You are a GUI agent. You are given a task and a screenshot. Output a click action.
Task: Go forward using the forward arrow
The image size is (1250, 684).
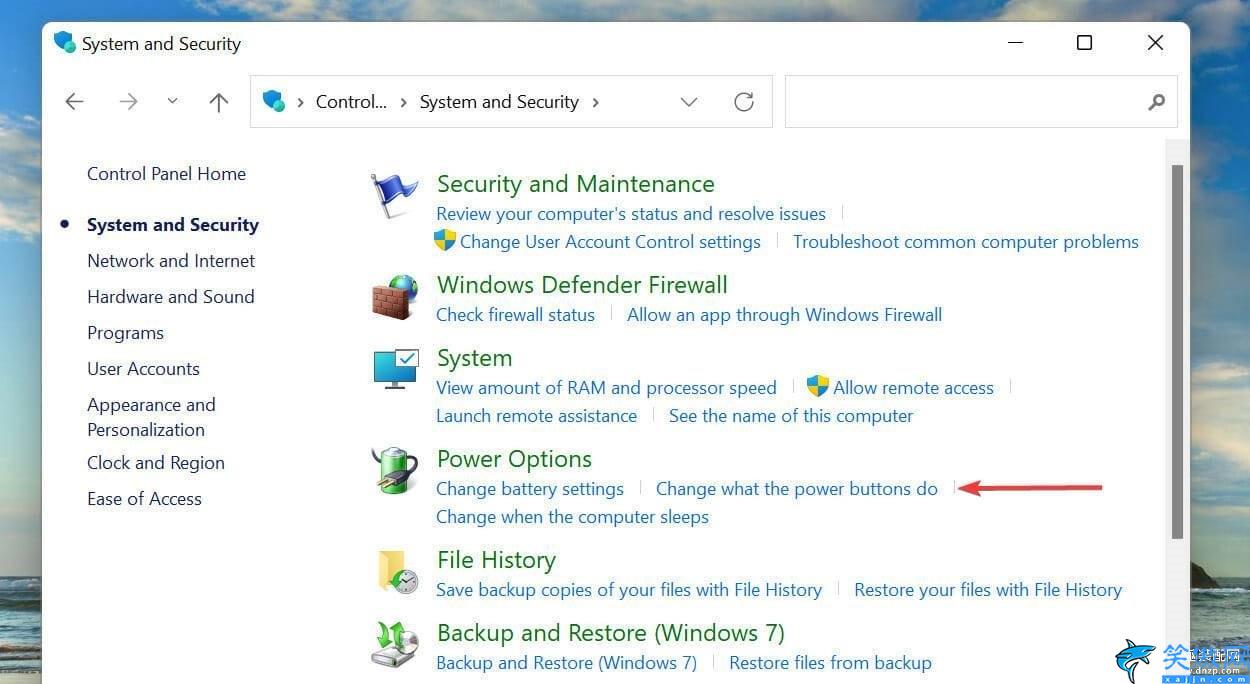click(x=128, y=101)
